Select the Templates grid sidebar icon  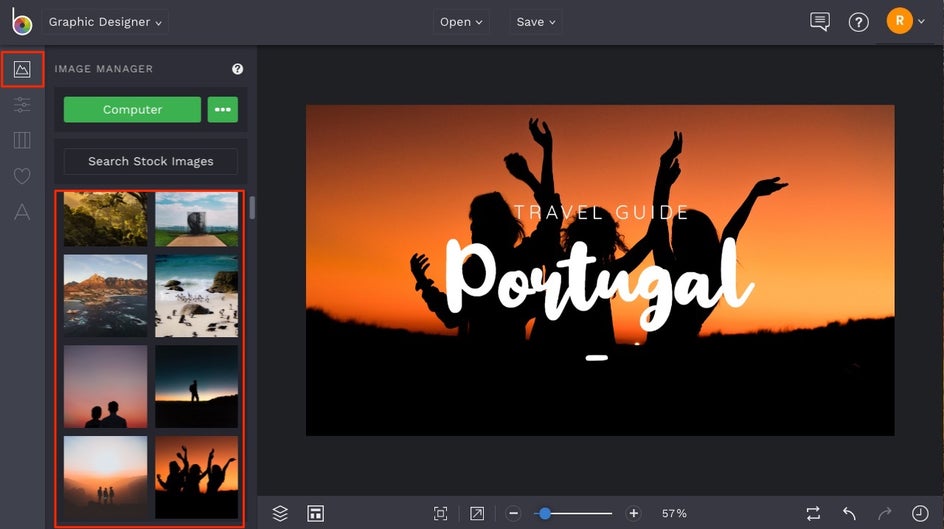tap(22, 140)
